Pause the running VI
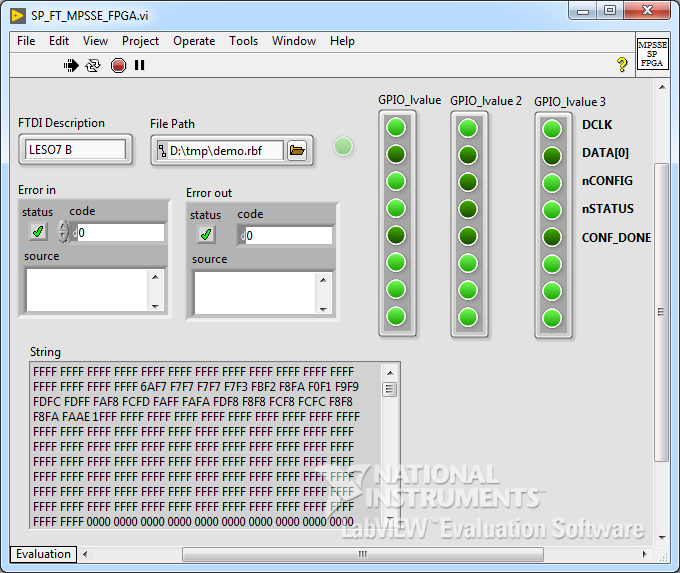The height and width of the screenshot is (573, 680). click(x=139, y=65)
